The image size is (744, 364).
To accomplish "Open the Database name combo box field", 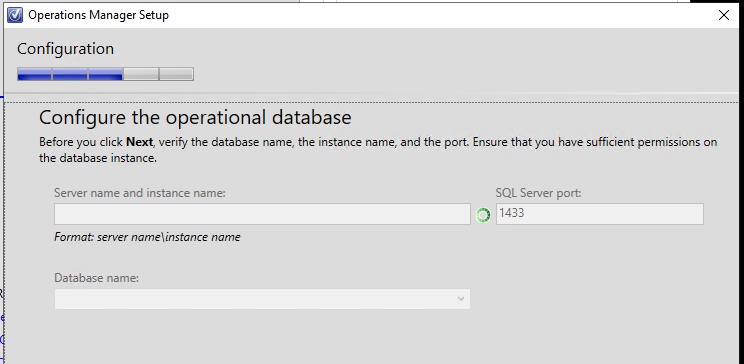I will tap(262, 299).
